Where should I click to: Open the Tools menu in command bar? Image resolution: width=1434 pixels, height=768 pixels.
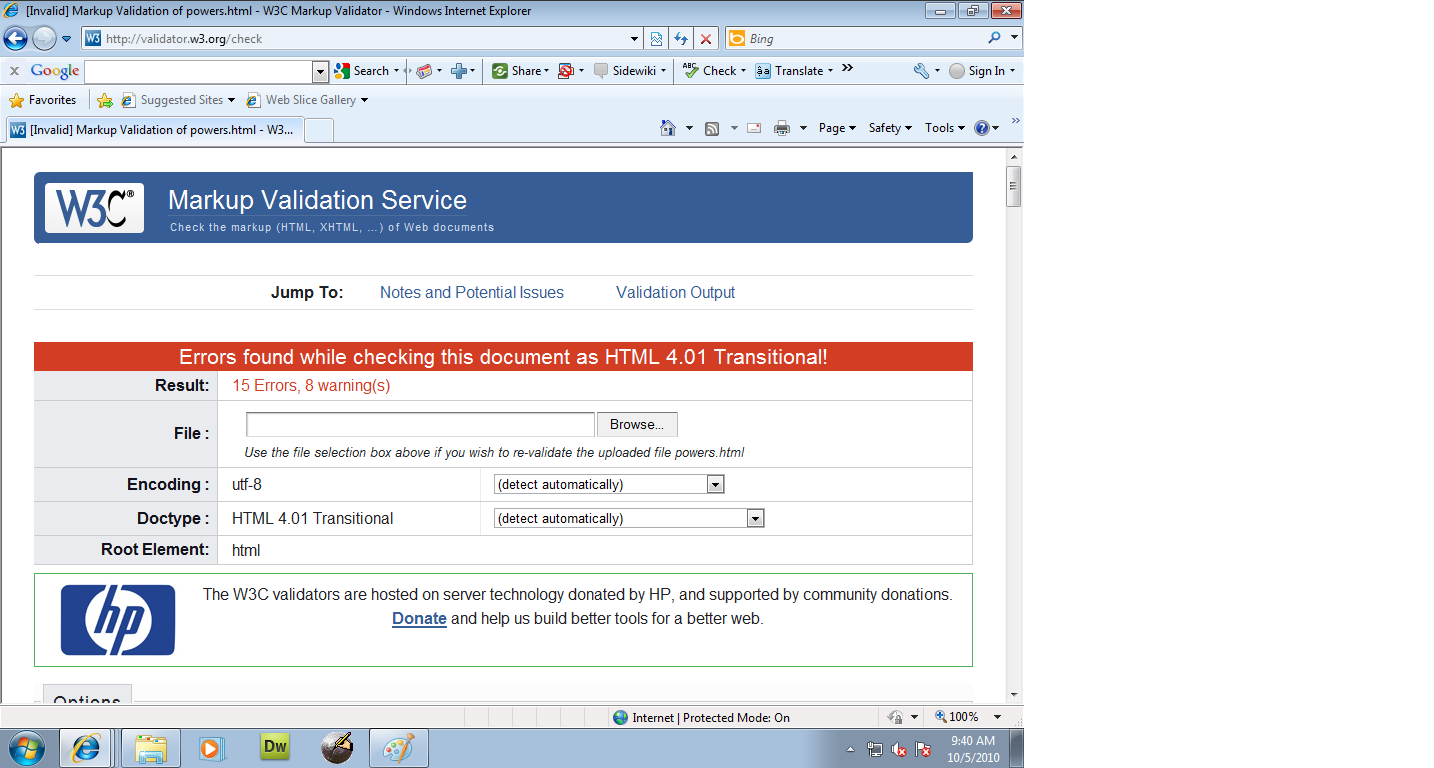point(944,128)
